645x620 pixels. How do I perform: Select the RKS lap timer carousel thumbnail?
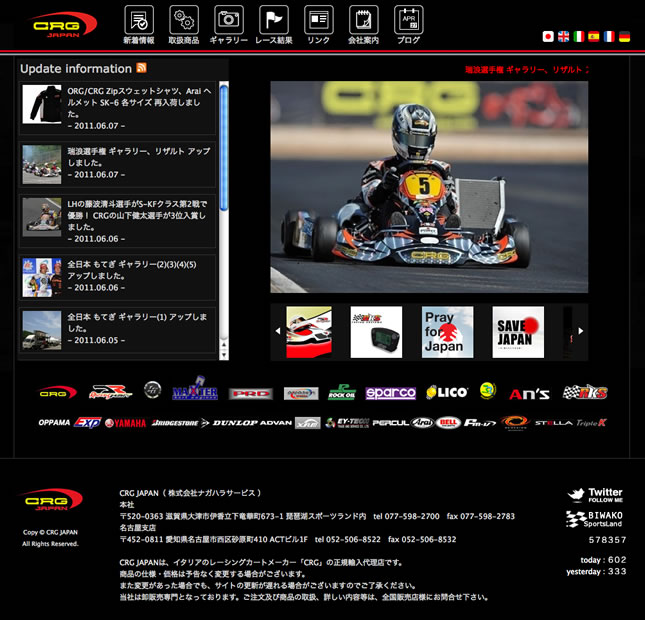point(376,332)
